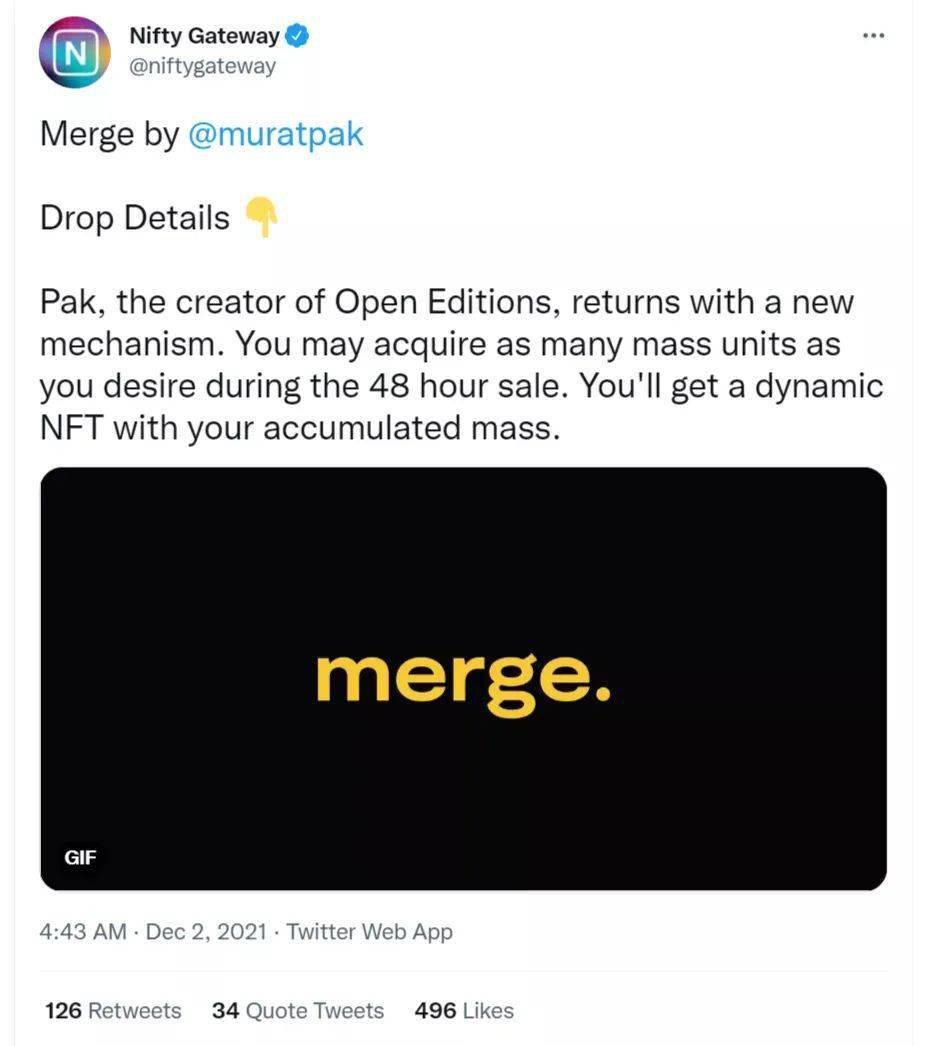Image resolution: width=946 pixels, height=1046 pixels.
Task: Play the black merge GIF preview
Action: (x=464, y=678)
